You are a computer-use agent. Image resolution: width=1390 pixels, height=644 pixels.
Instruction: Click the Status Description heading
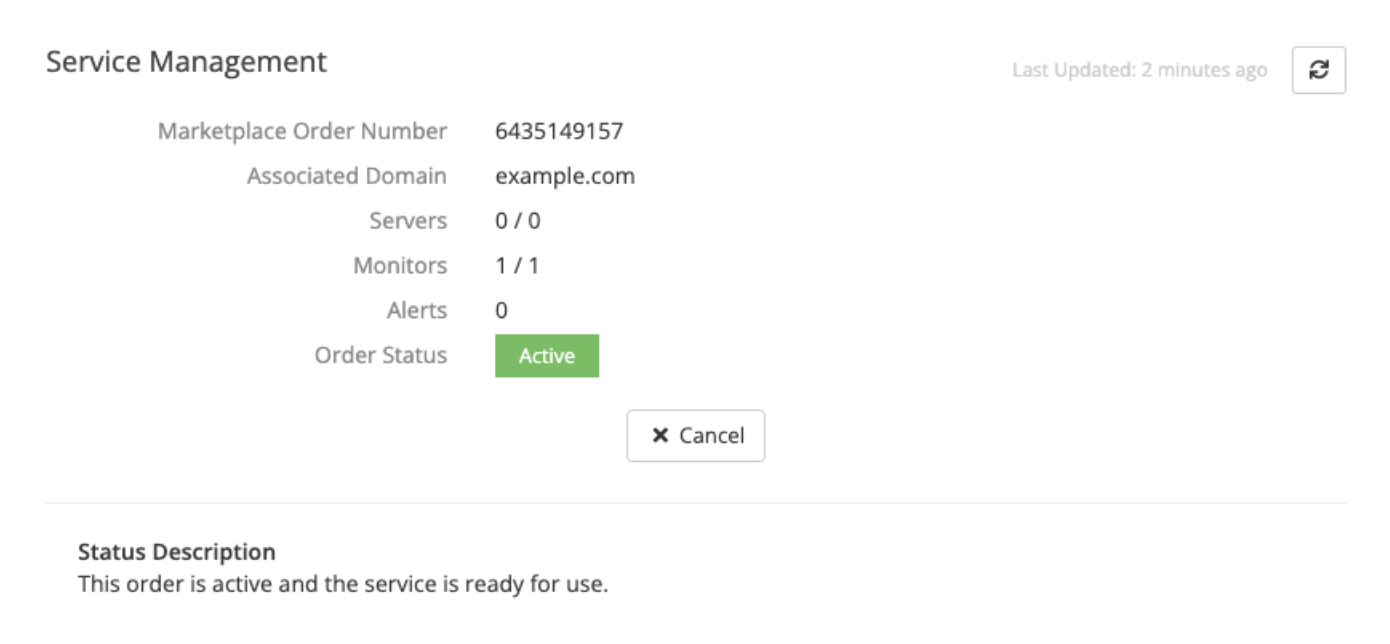click(x=177, y=552)
